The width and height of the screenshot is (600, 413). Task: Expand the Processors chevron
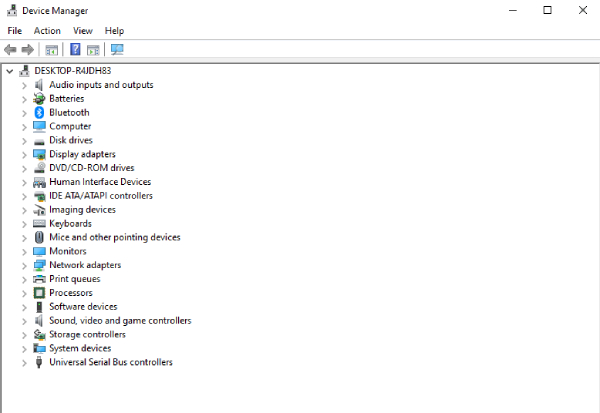click(24, 293)
